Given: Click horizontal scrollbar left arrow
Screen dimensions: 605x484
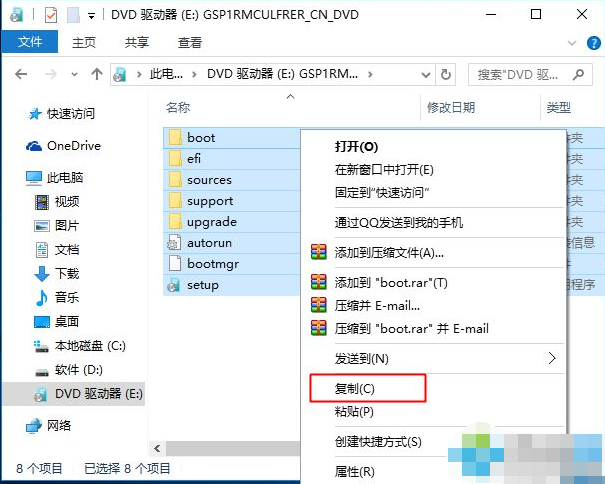Looking at the screenshot, I should [157, 448].
